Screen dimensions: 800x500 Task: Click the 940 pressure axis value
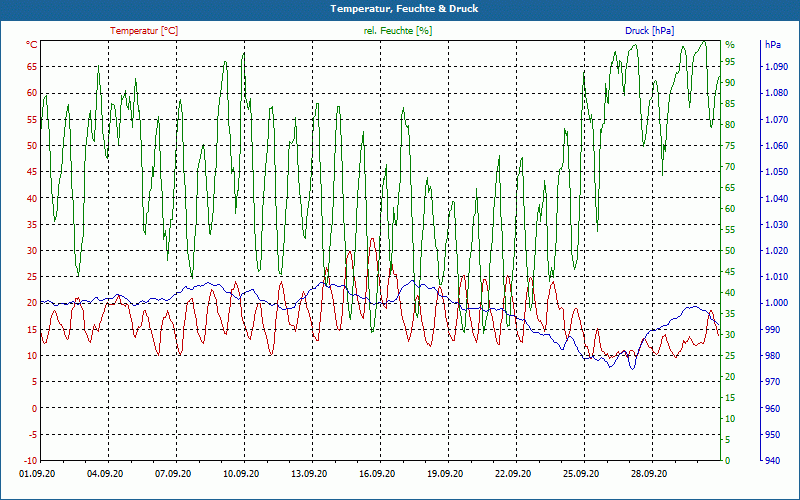click(x=774, y=460)
